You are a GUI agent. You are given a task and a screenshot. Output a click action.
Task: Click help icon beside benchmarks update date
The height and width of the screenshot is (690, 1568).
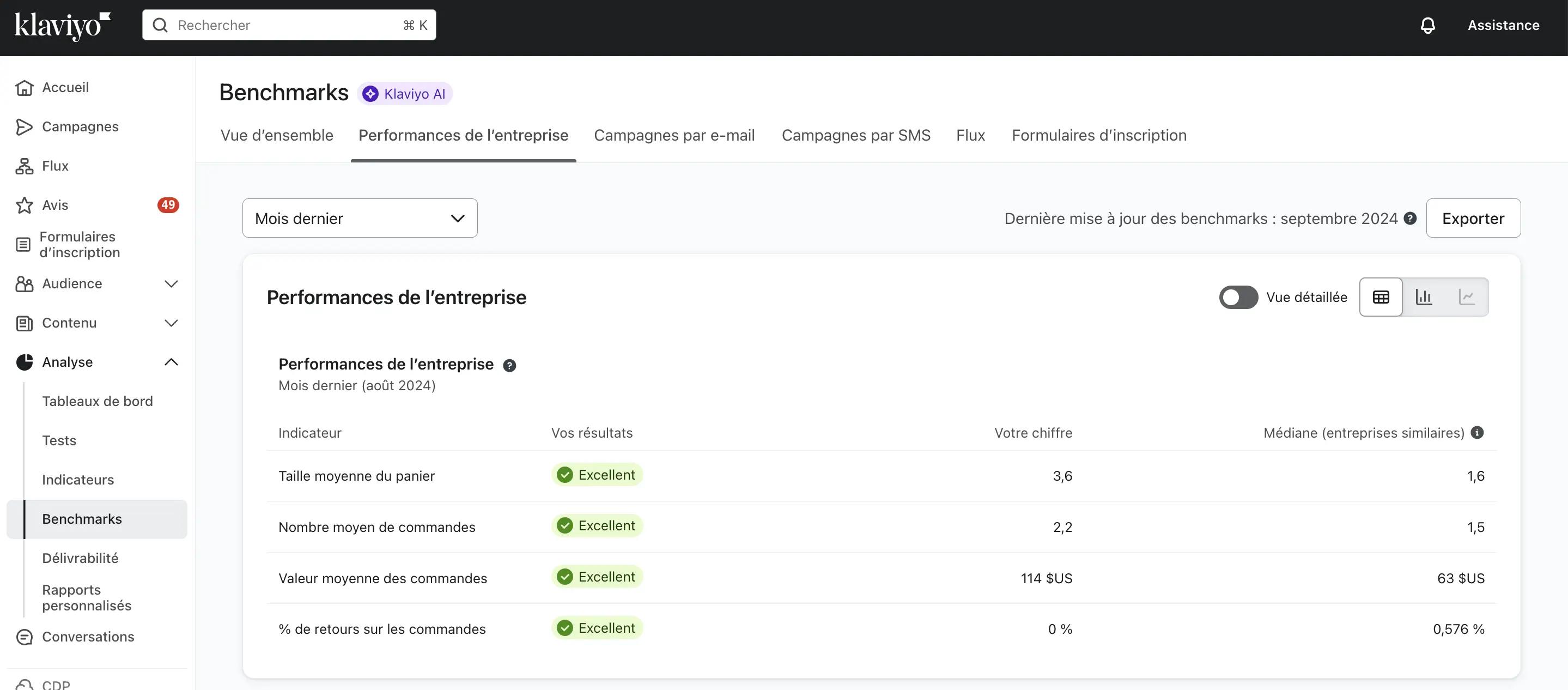[1410, 219]
